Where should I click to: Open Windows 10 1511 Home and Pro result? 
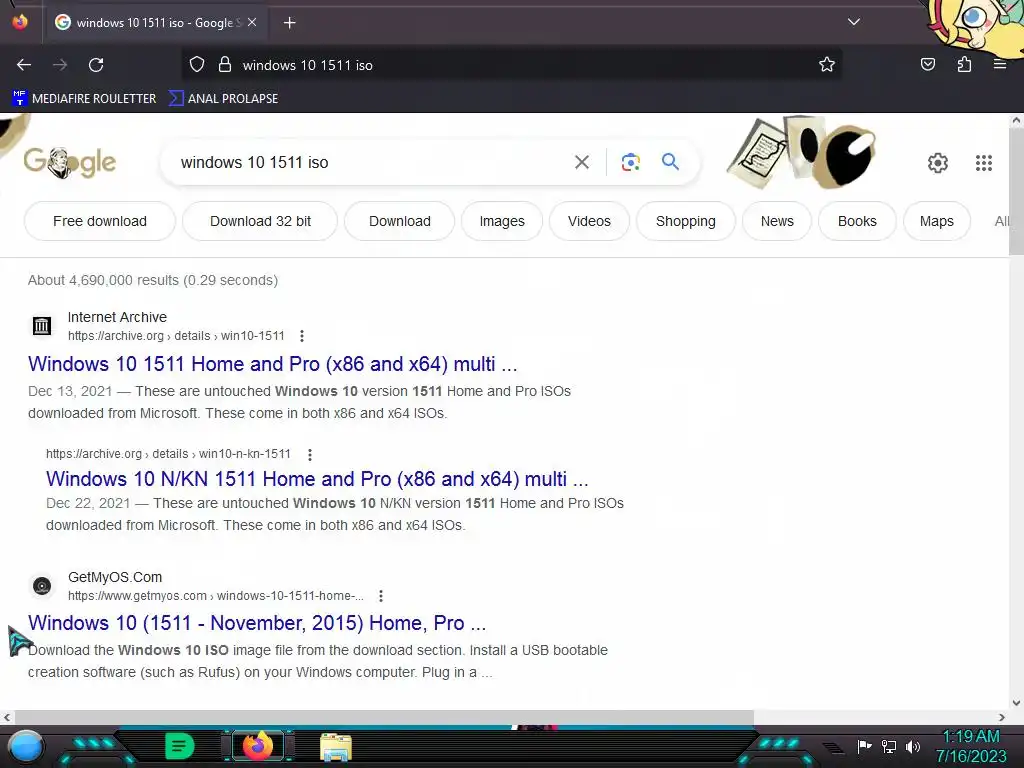pyautogui.click(x=272, y=364)
